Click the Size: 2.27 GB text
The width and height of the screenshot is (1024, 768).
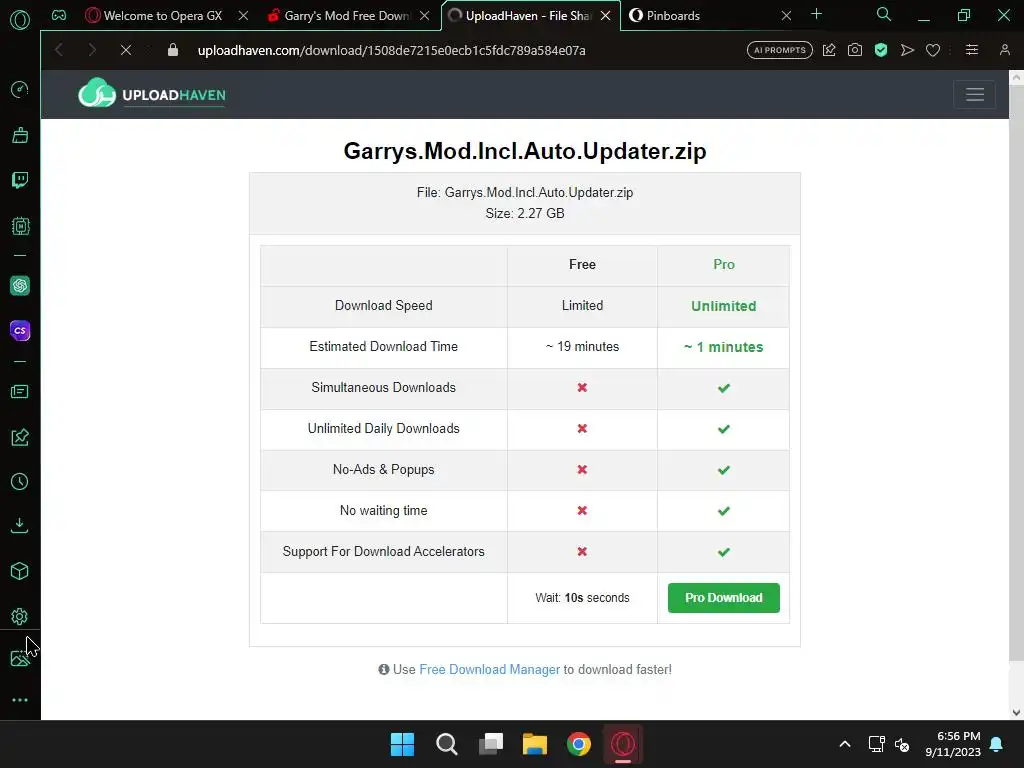(x=524, y=214)
